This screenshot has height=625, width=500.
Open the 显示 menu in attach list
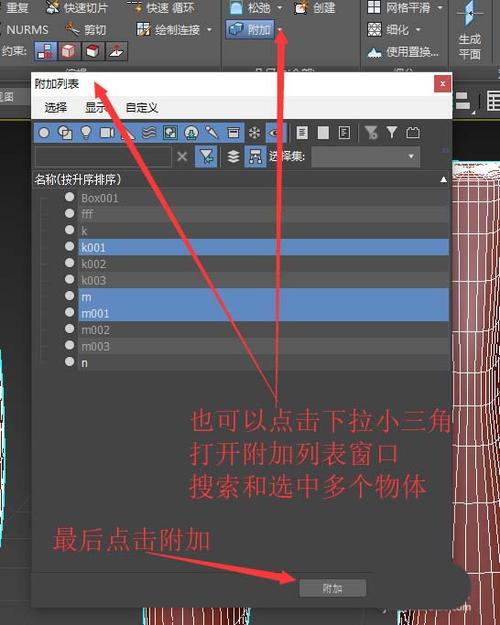pyautogui.click(x=96, y=108)
